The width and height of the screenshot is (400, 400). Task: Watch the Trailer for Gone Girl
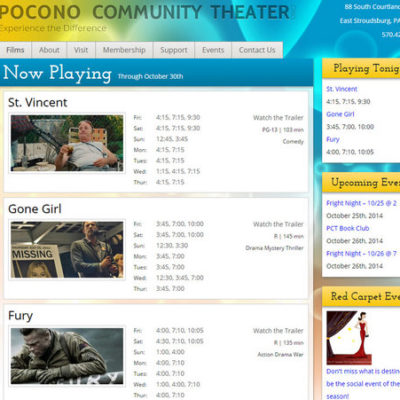(278, 224)
